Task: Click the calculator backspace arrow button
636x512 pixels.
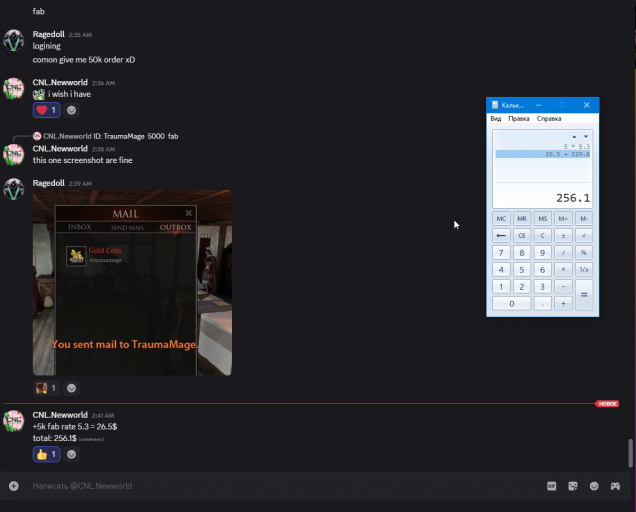Action: (501, 236)
